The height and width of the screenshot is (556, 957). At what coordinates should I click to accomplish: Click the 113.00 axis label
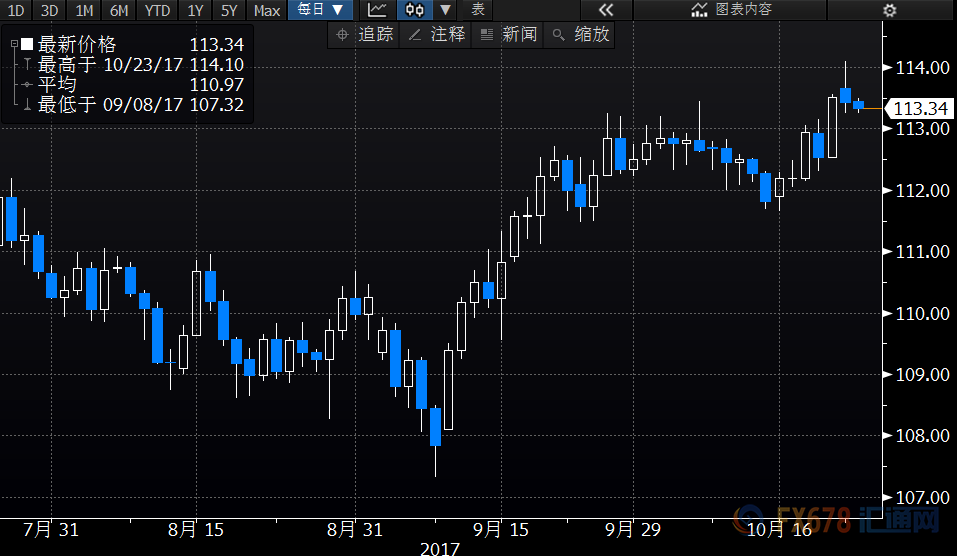922,129
